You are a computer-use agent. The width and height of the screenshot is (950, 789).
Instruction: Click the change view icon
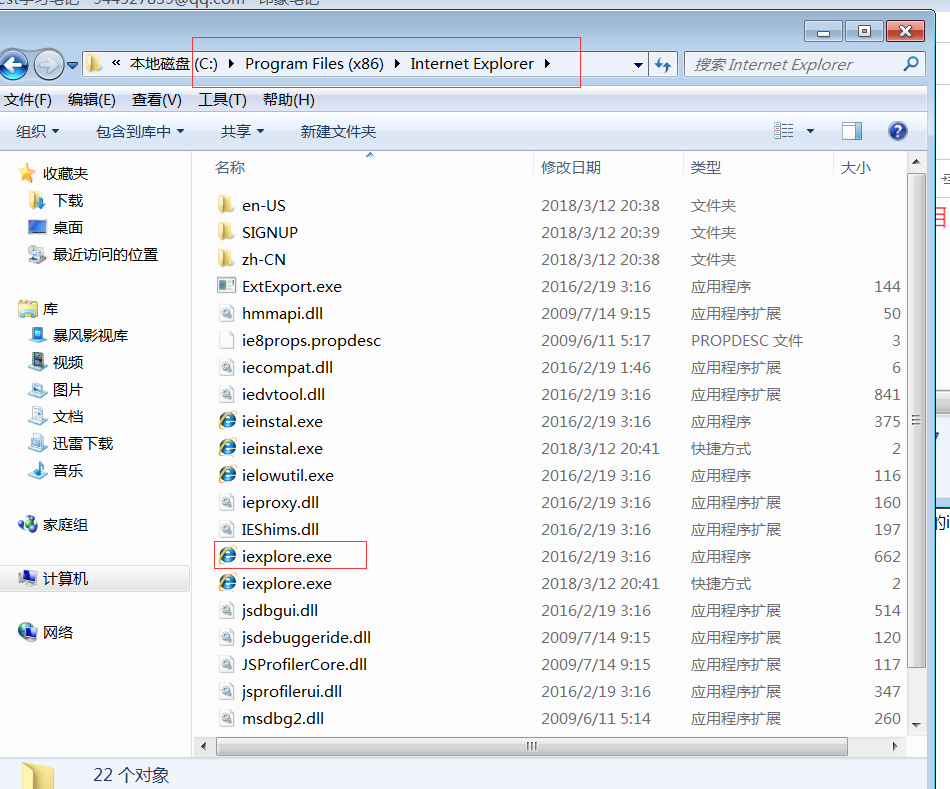pyautogui.click(x=784, y=131)
